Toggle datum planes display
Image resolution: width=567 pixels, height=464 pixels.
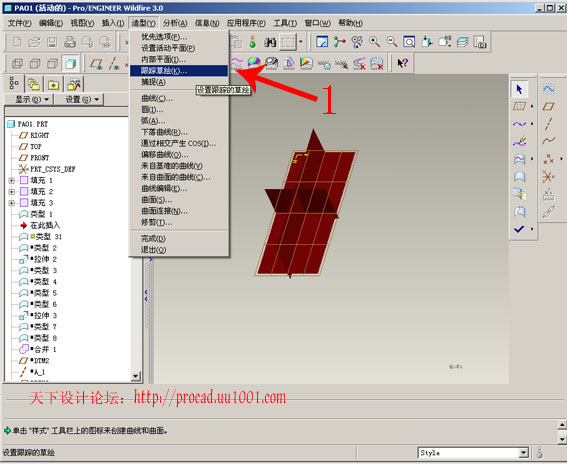click(96, 64)
